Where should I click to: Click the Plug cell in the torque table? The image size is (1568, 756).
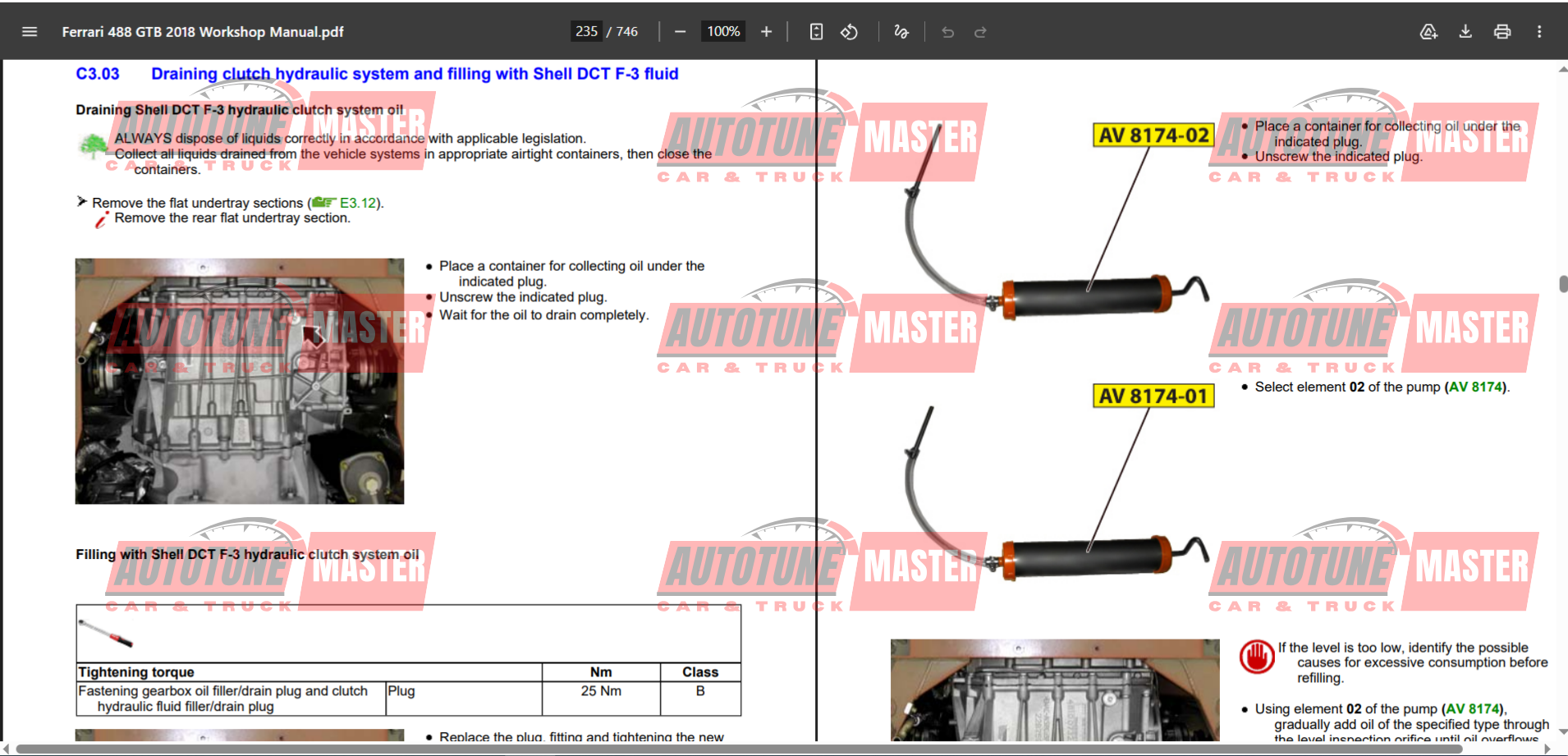[464, 699]
